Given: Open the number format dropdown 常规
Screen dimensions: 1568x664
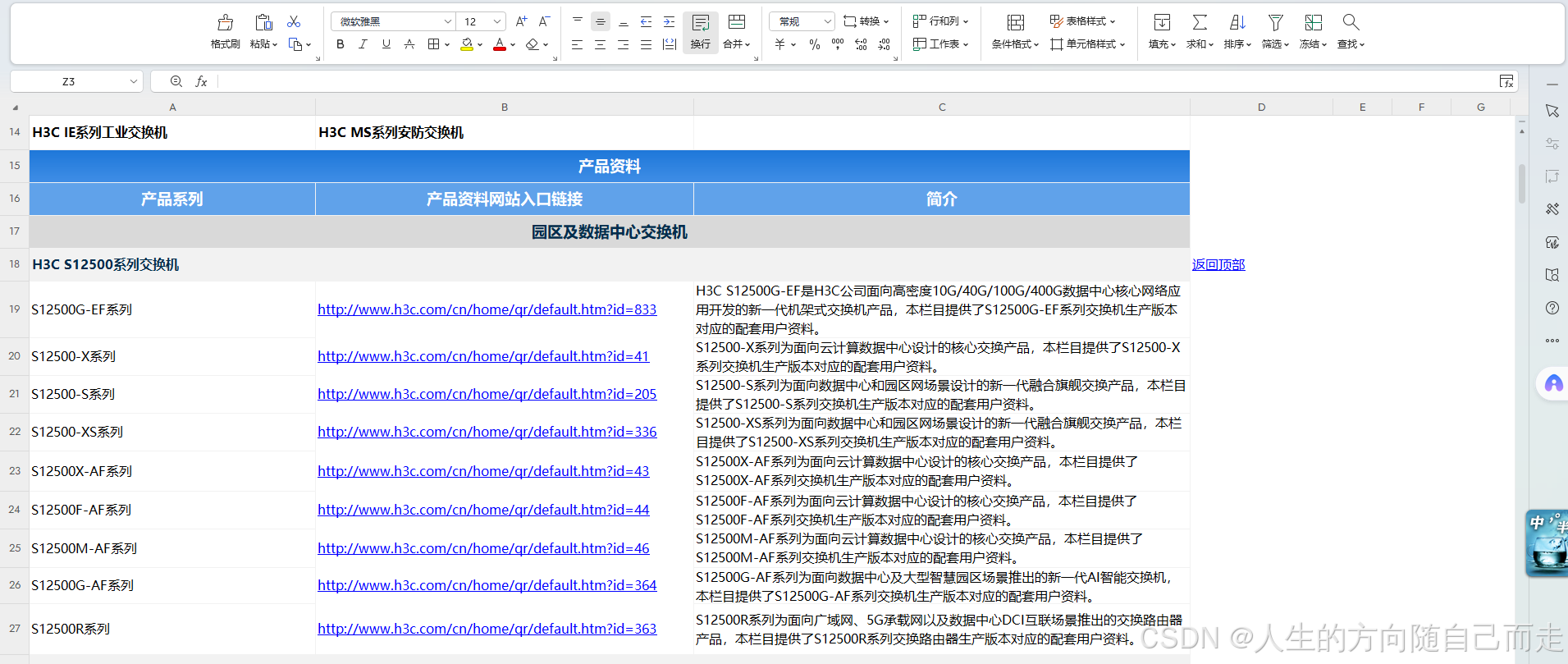Looking at the screenshot, I should pyautogui.click(x=827, y=21).
